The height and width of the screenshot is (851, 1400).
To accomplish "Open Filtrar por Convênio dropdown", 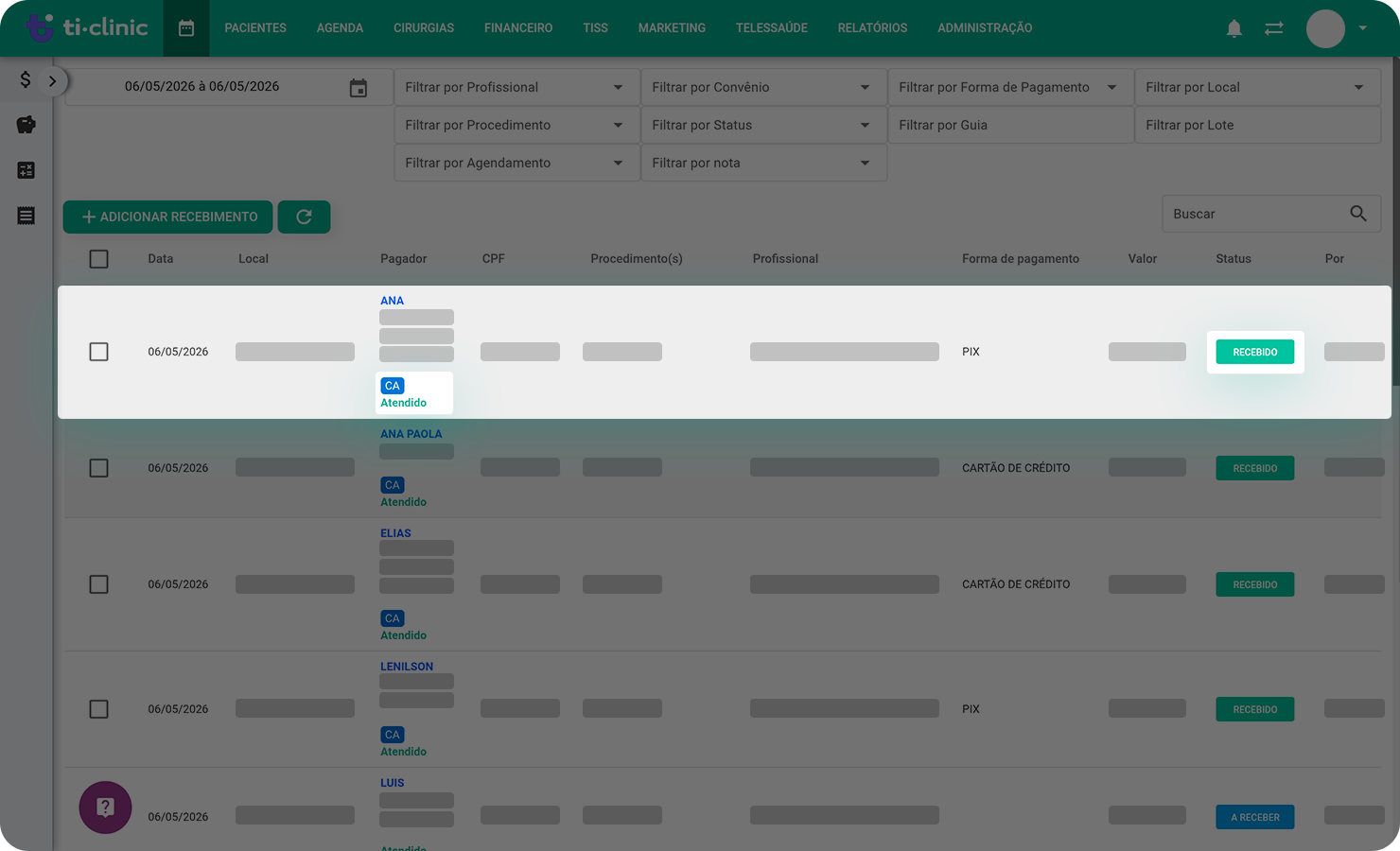I will pyautogui.click(x=763, y=87).
